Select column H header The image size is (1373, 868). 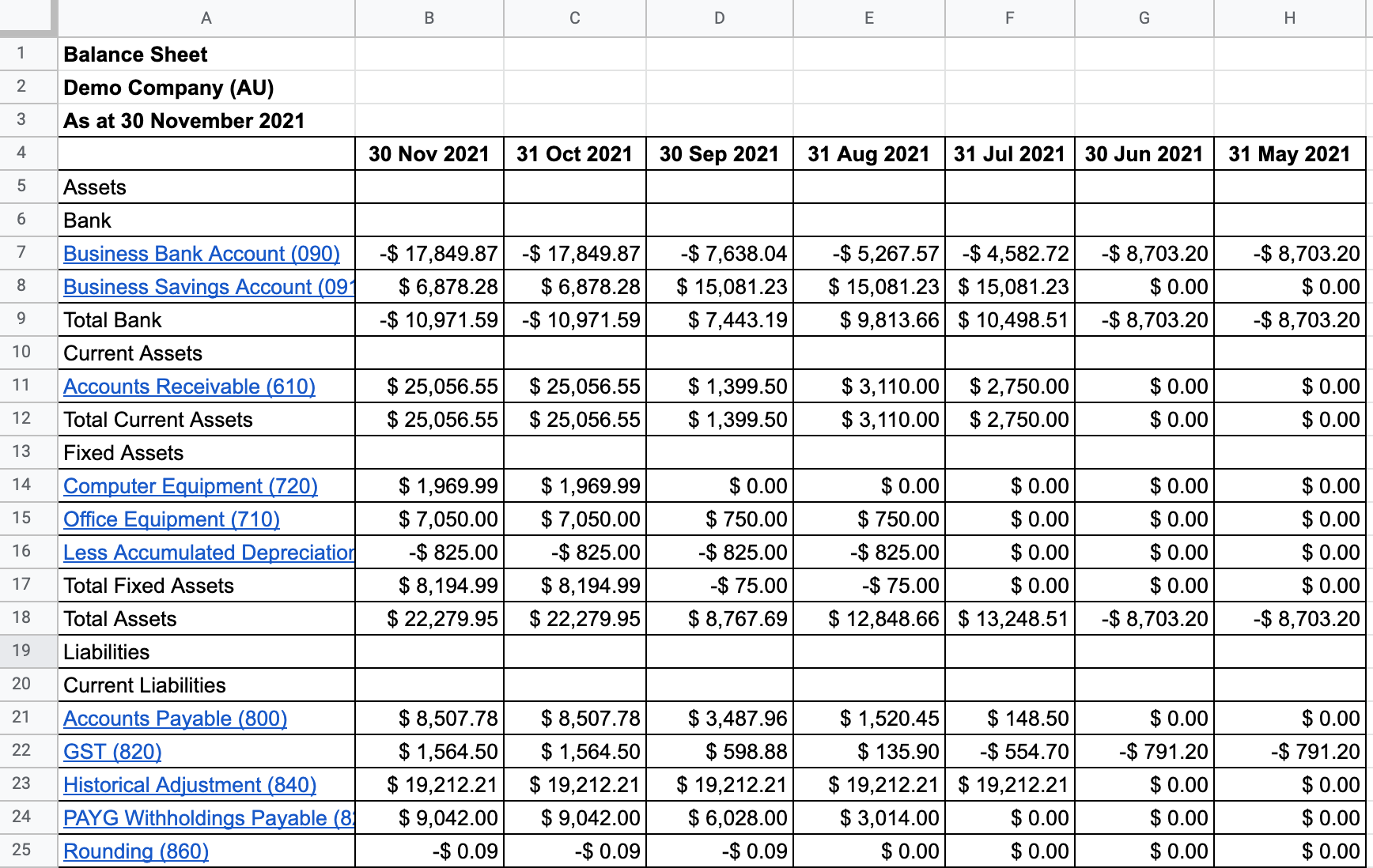coord(1289,18)
